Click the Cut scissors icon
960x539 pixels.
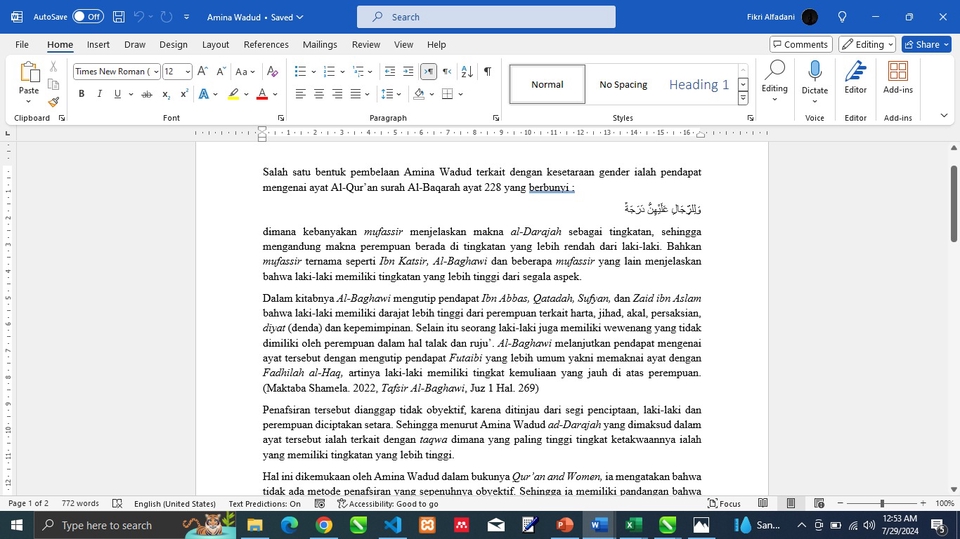point(54,67)
